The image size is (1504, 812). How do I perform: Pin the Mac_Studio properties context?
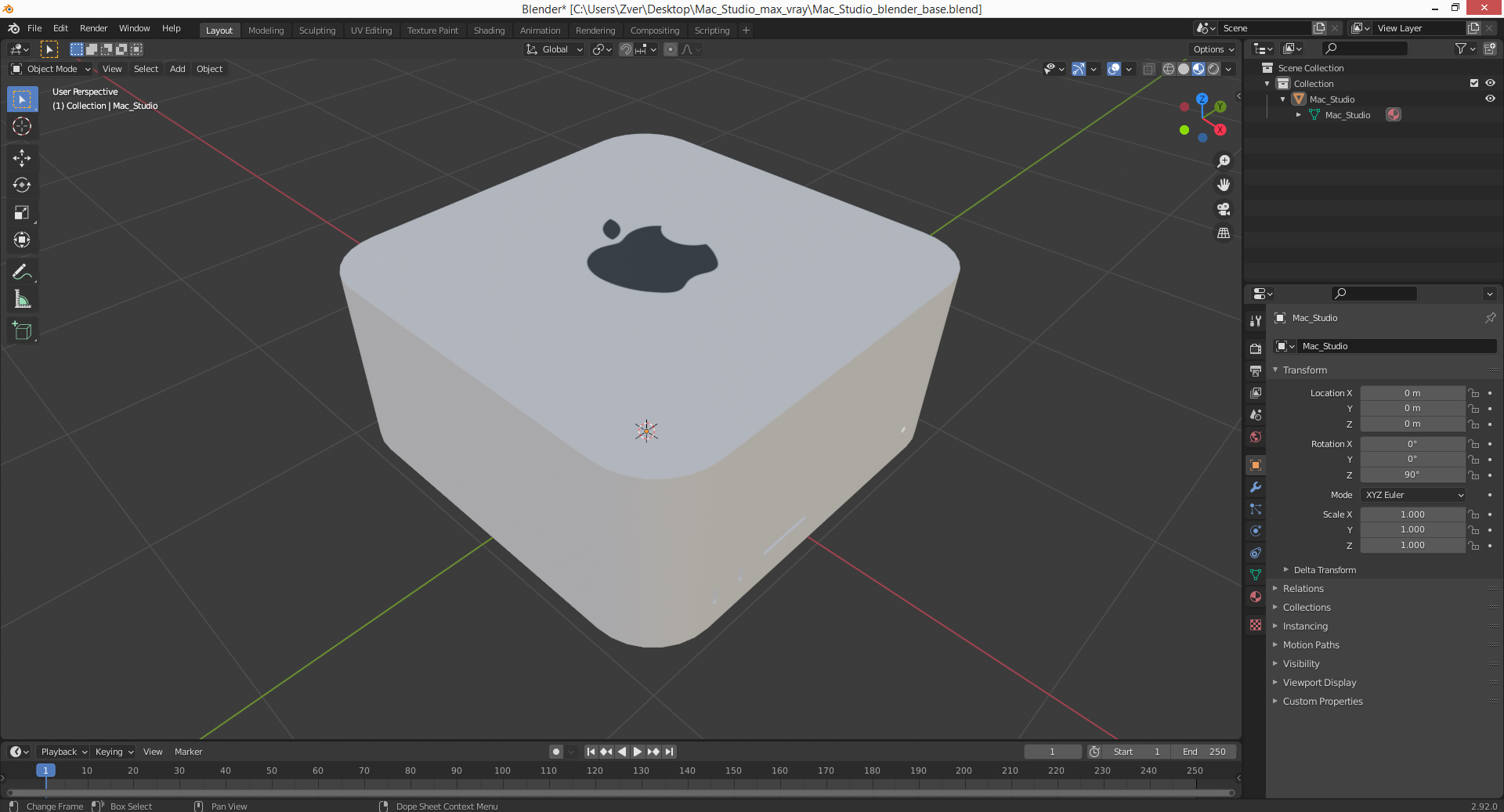point(1490,318)
